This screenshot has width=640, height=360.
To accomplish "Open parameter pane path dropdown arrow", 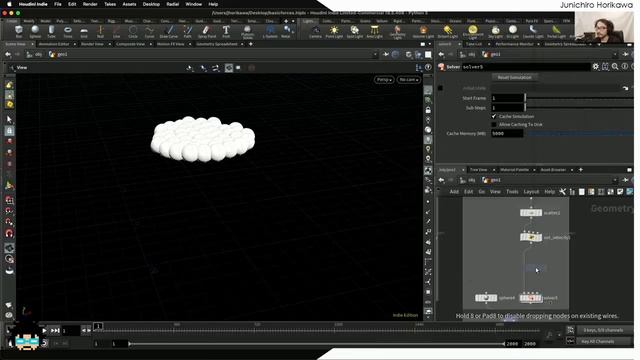I will [x=615, y=54].
